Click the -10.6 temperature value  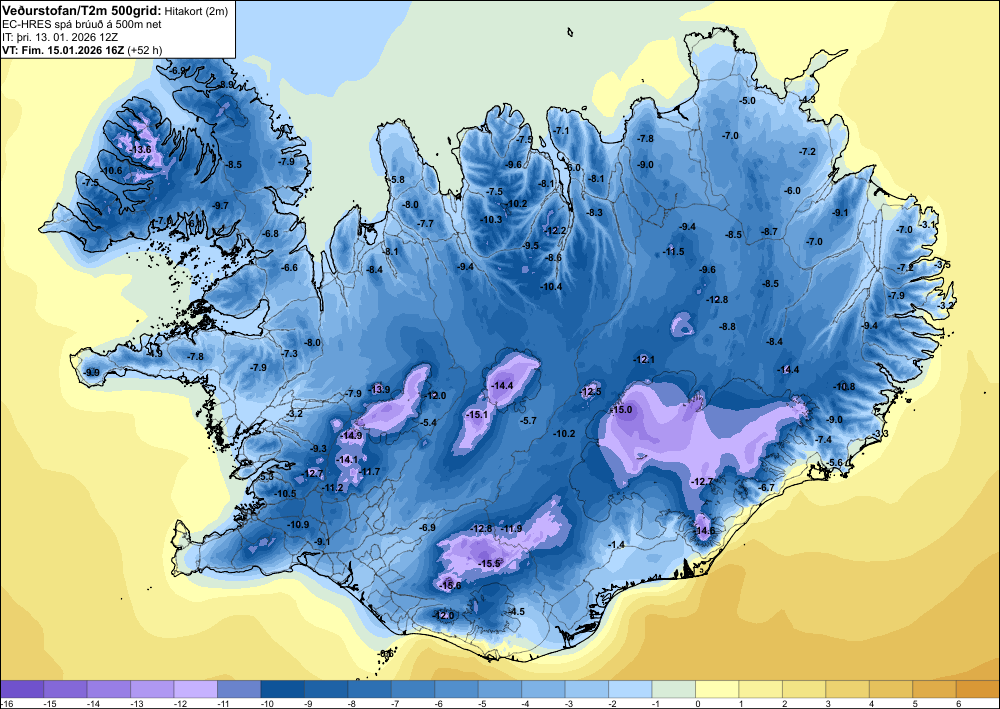point(112,171)
